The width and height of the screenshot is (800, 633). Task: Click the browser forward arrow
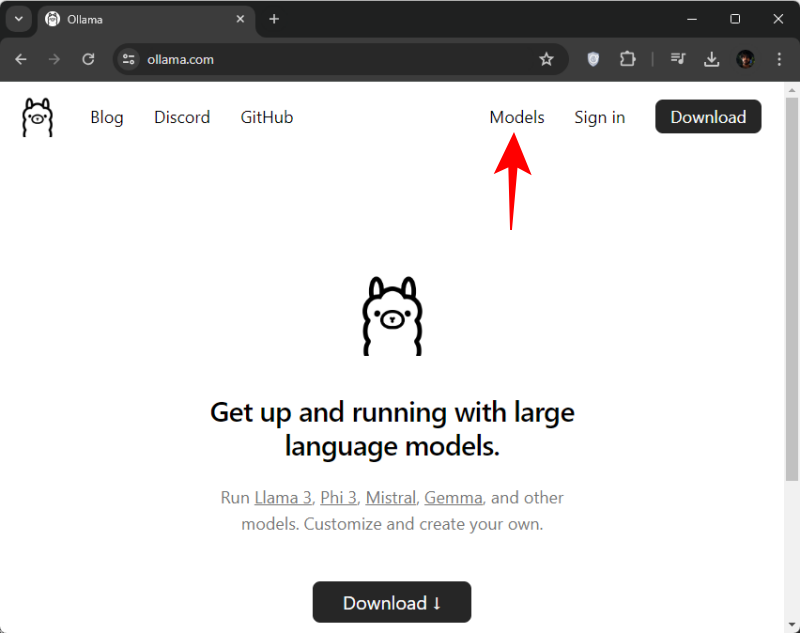coord(54,59)
